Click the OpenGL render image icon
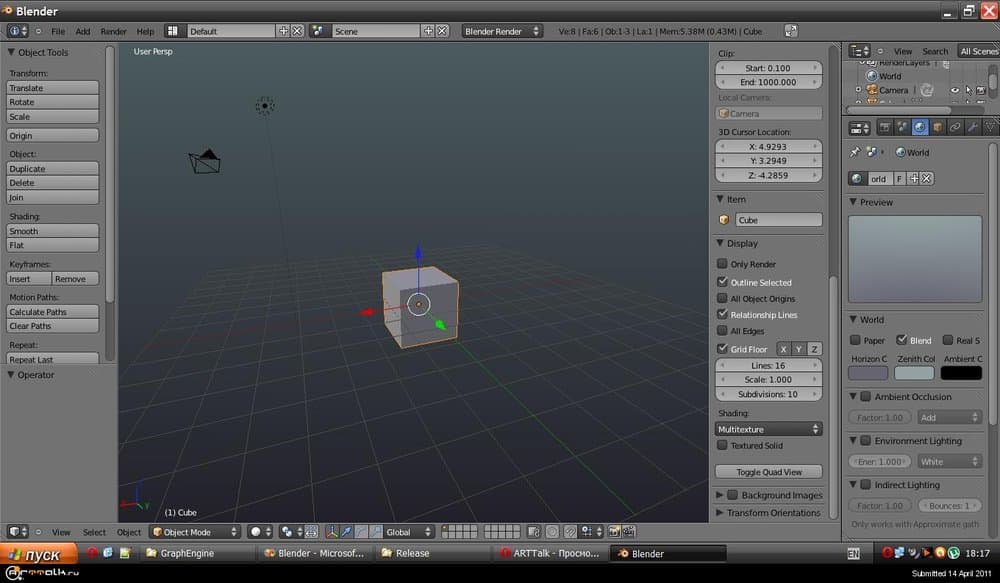 614,531
